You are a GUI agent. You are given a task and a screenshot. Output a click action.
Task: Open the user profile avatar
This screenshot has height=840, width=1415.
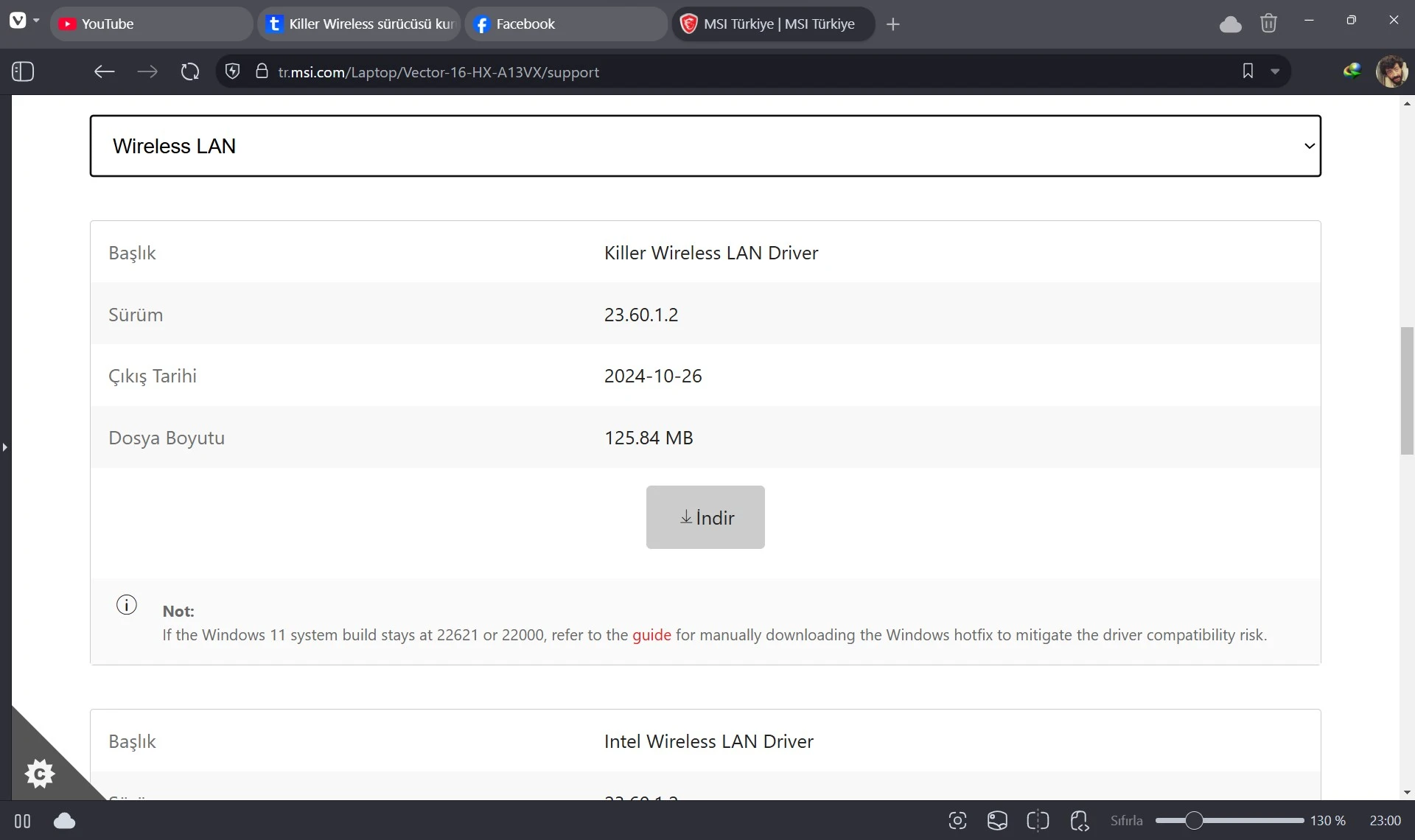[x=1391, y=71]
